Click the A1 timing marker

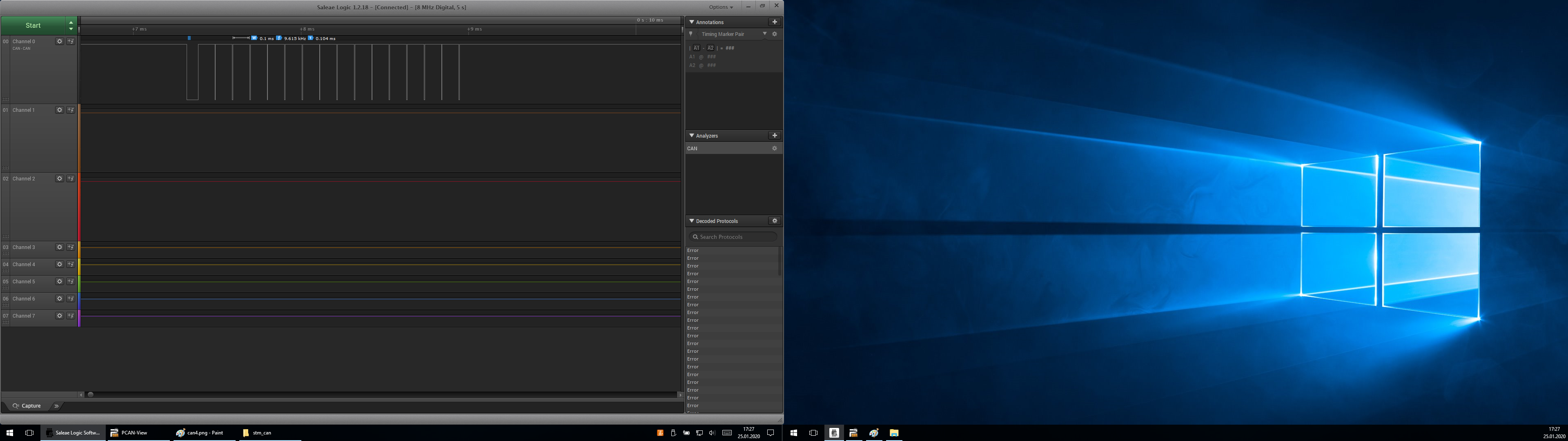pyautogui.click(x=696, y=48)
